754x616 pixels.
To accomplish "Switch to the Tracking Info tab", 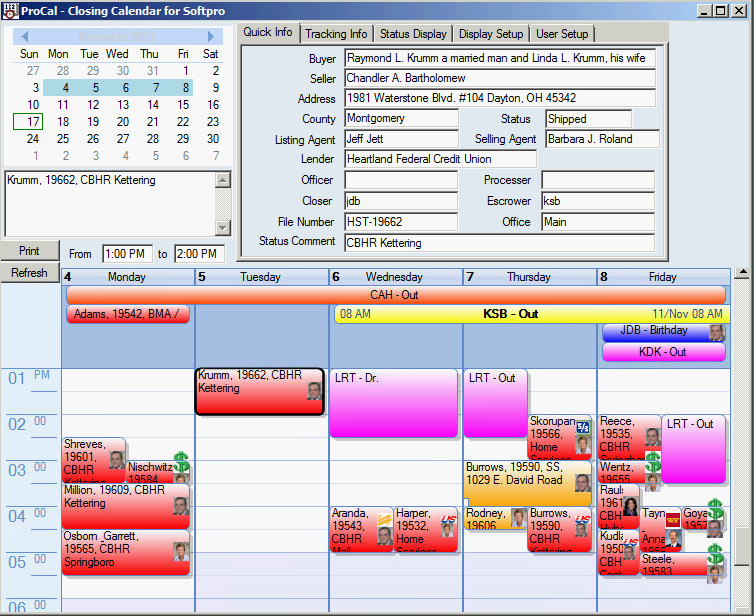I will [x=336, y=34].
